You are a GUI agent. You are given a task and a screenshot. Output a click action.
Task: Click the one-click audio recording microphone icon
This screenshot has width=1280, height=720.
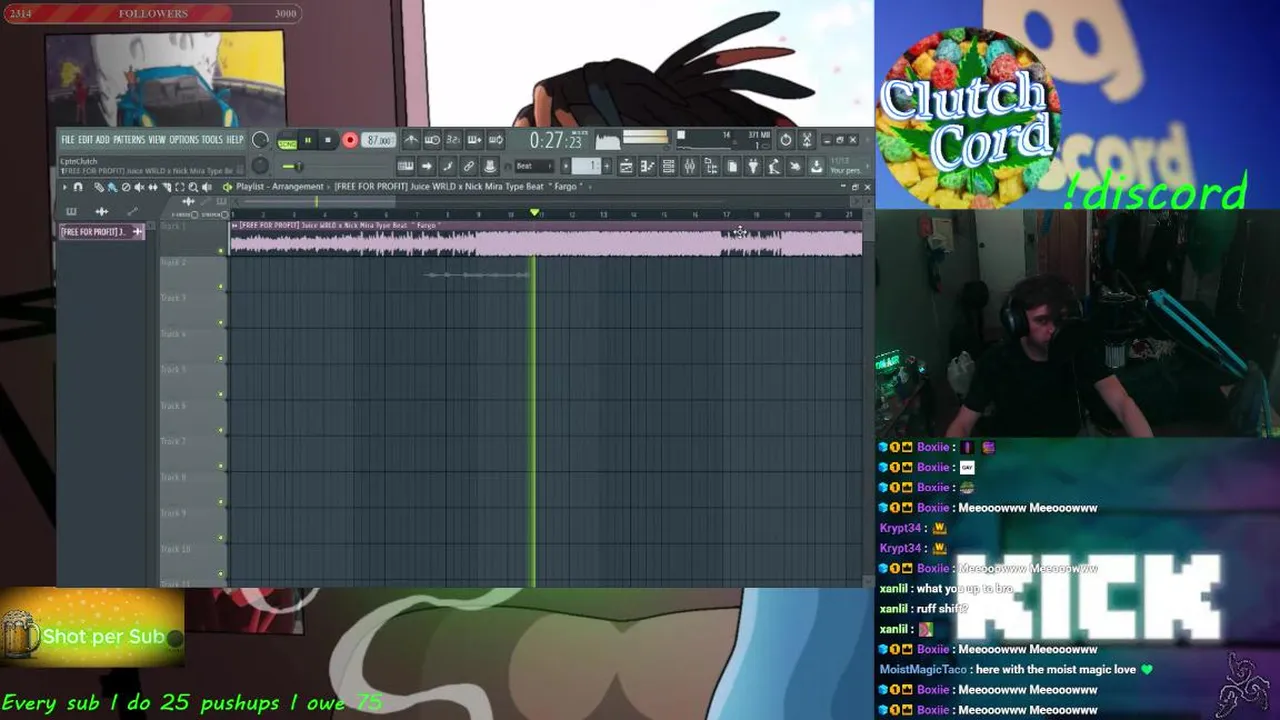[x=774, y=165]
